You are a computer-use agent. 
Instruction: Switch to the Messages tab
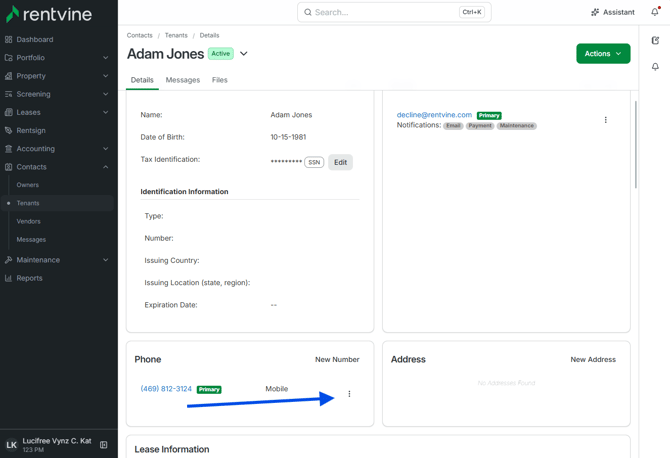point(182,80)
